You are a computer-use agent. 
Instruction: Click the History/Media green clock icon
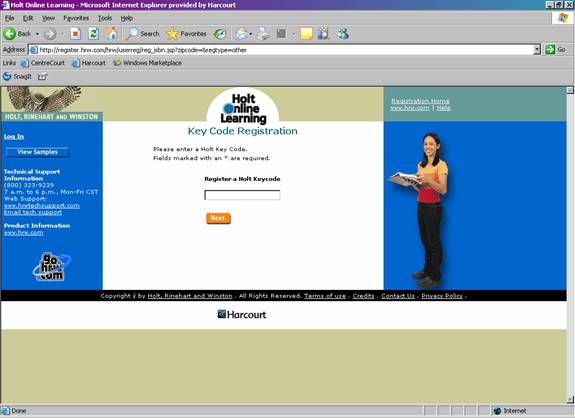tap(219, 34)
